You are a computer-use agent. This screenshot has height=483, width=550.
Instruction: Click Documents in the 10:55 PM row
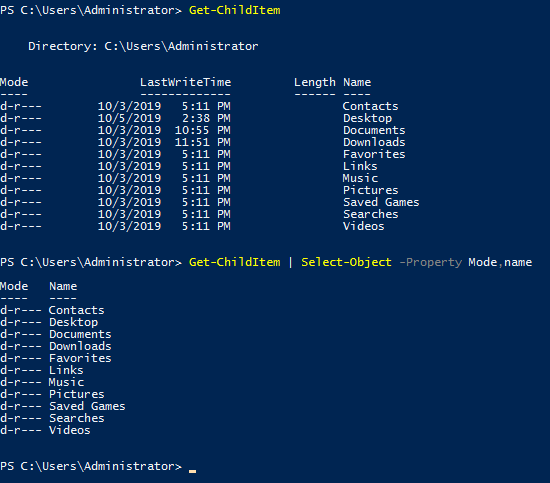(x=374, y=130)
